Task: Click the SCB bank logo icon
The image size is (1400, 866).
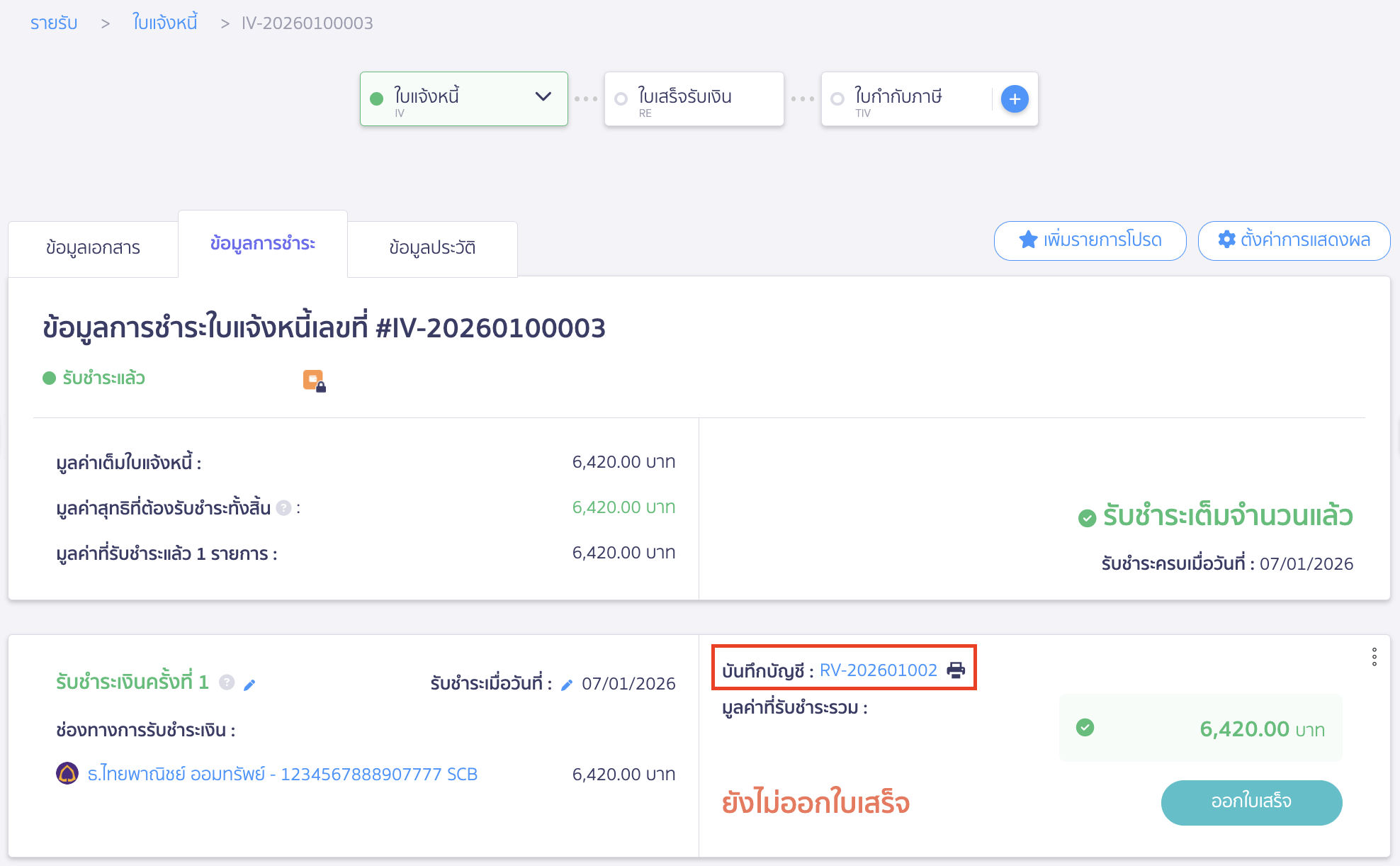Action: coord(67,773)
